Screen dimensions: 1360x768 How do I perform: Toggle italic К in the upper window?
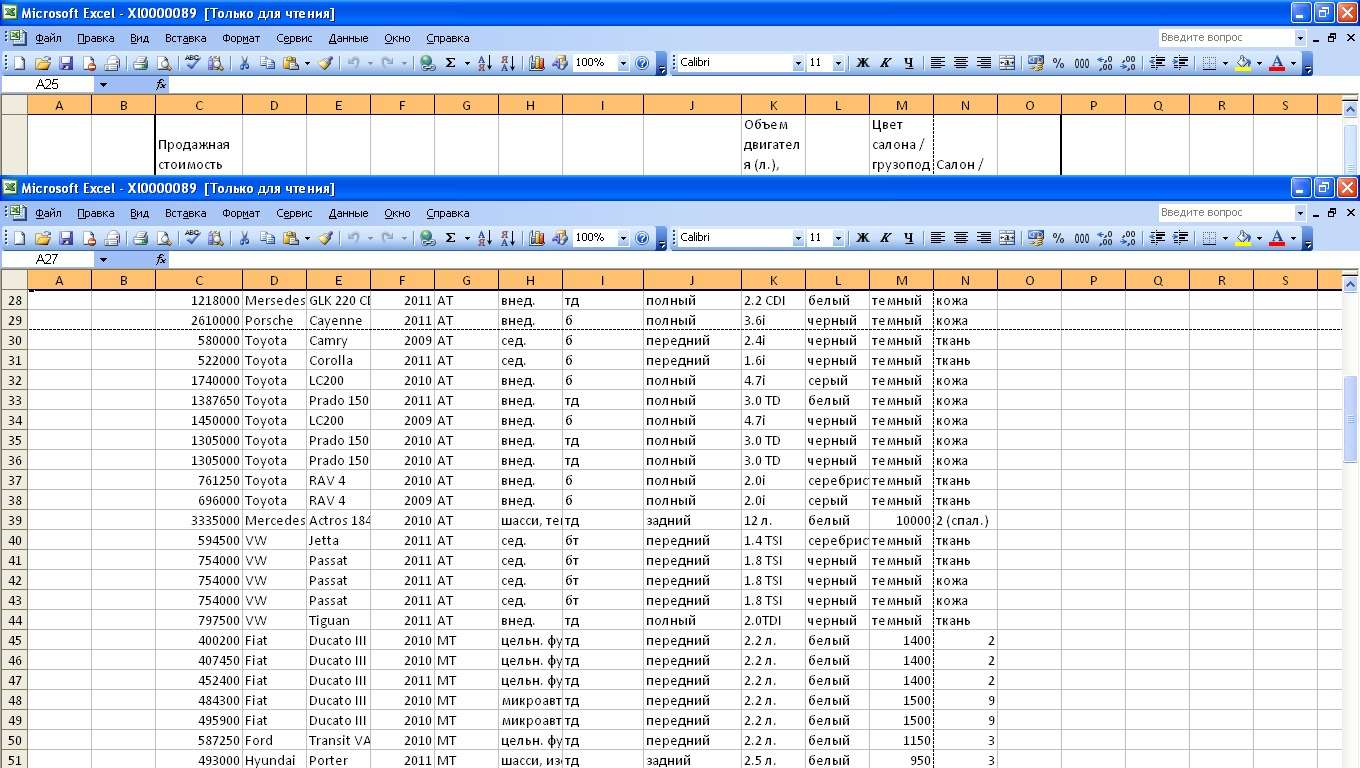(885, 63)
